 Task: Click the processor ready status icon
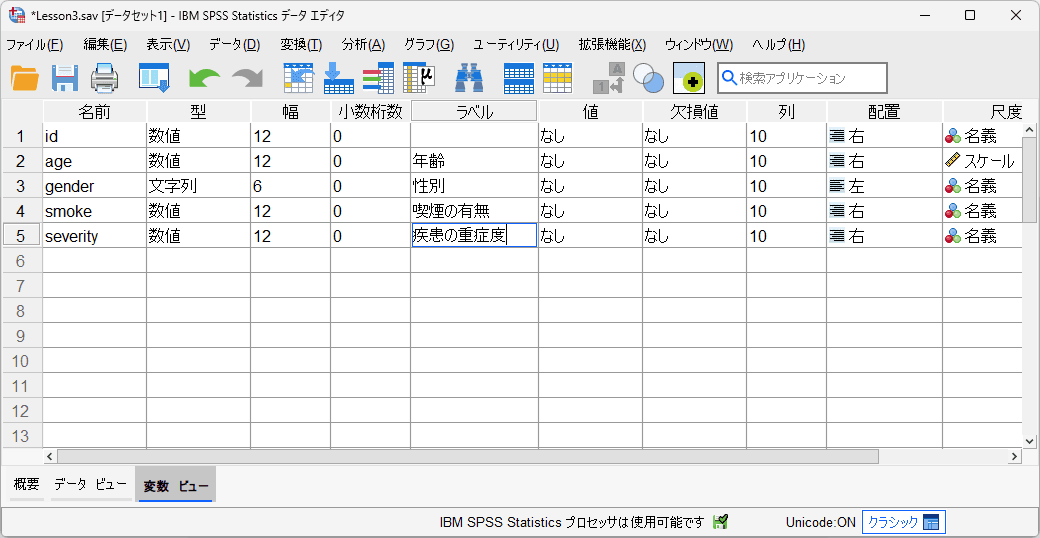[720, 522]
